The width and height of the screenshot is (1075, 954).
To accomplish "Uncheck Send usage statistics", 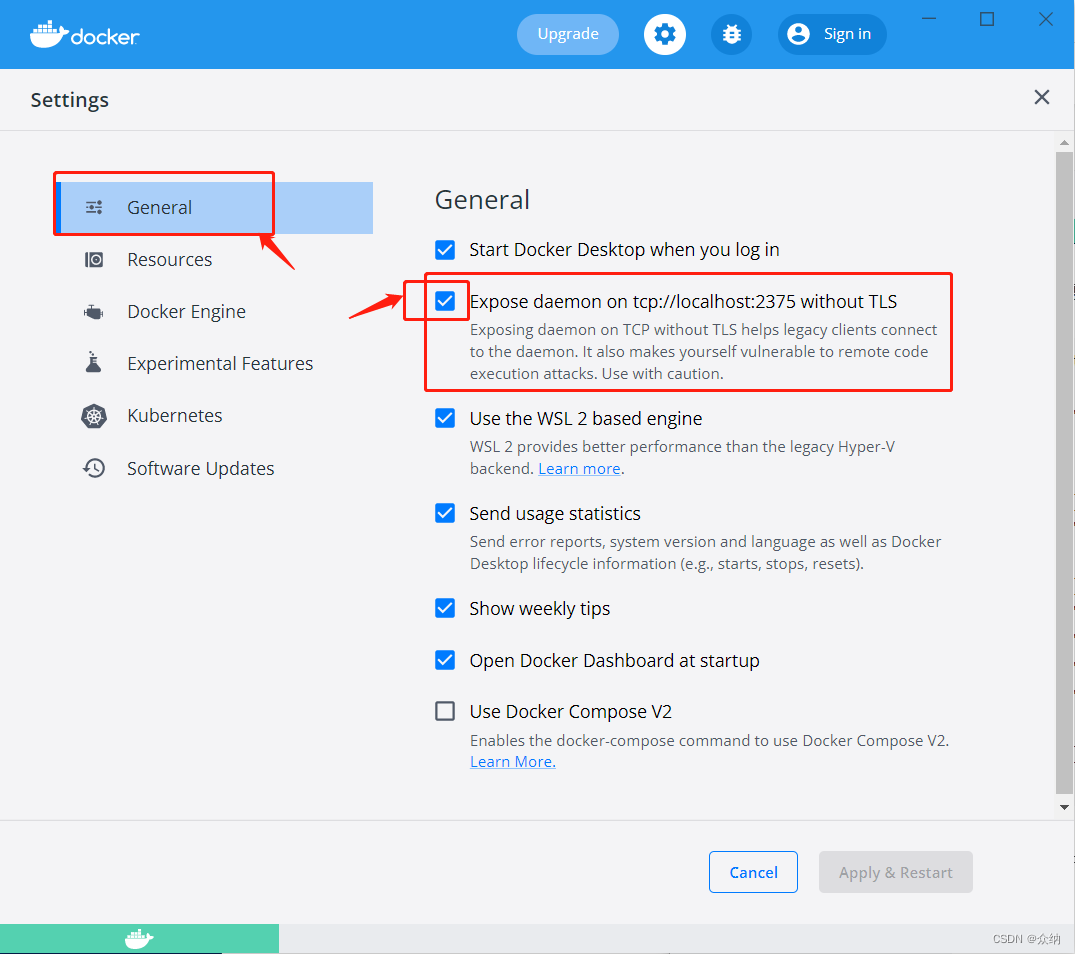I will (444, 513).
